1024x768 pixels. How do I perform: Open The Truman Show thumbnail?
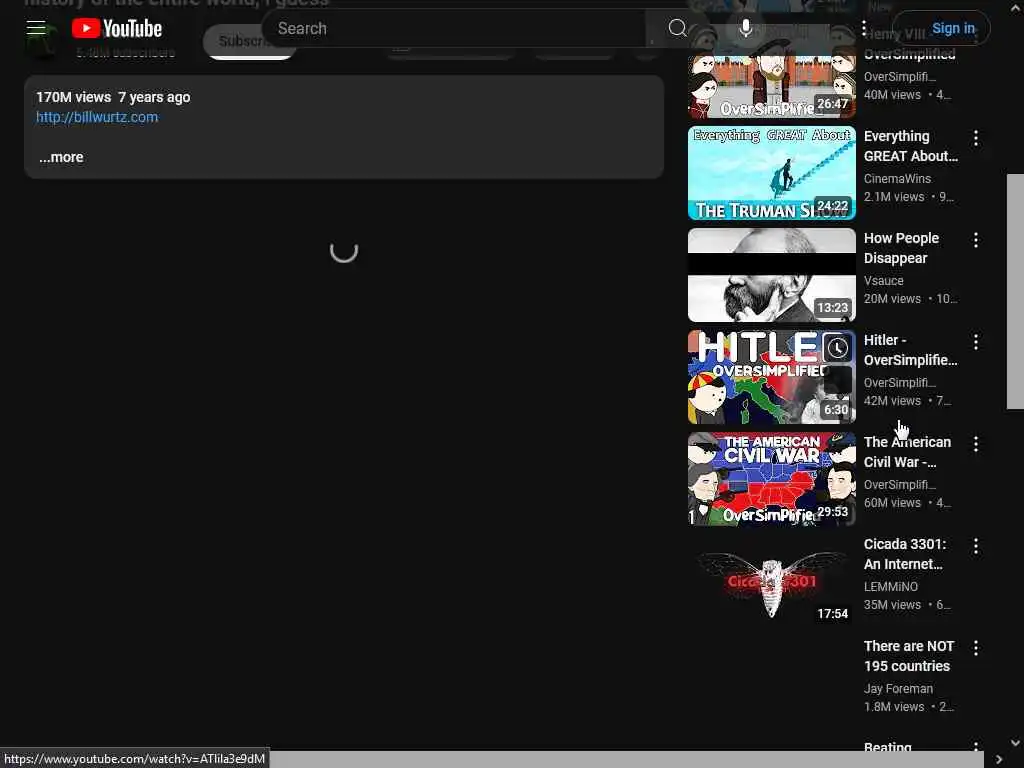pyautogui.click(x=771, y=173)
